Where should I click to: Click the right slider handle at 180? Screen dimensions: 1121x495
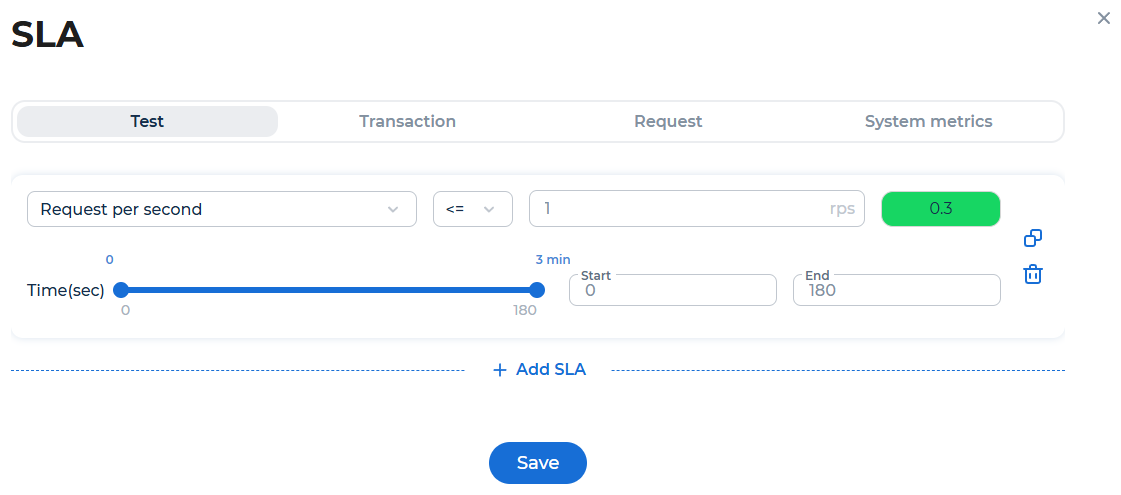[537, 290]
